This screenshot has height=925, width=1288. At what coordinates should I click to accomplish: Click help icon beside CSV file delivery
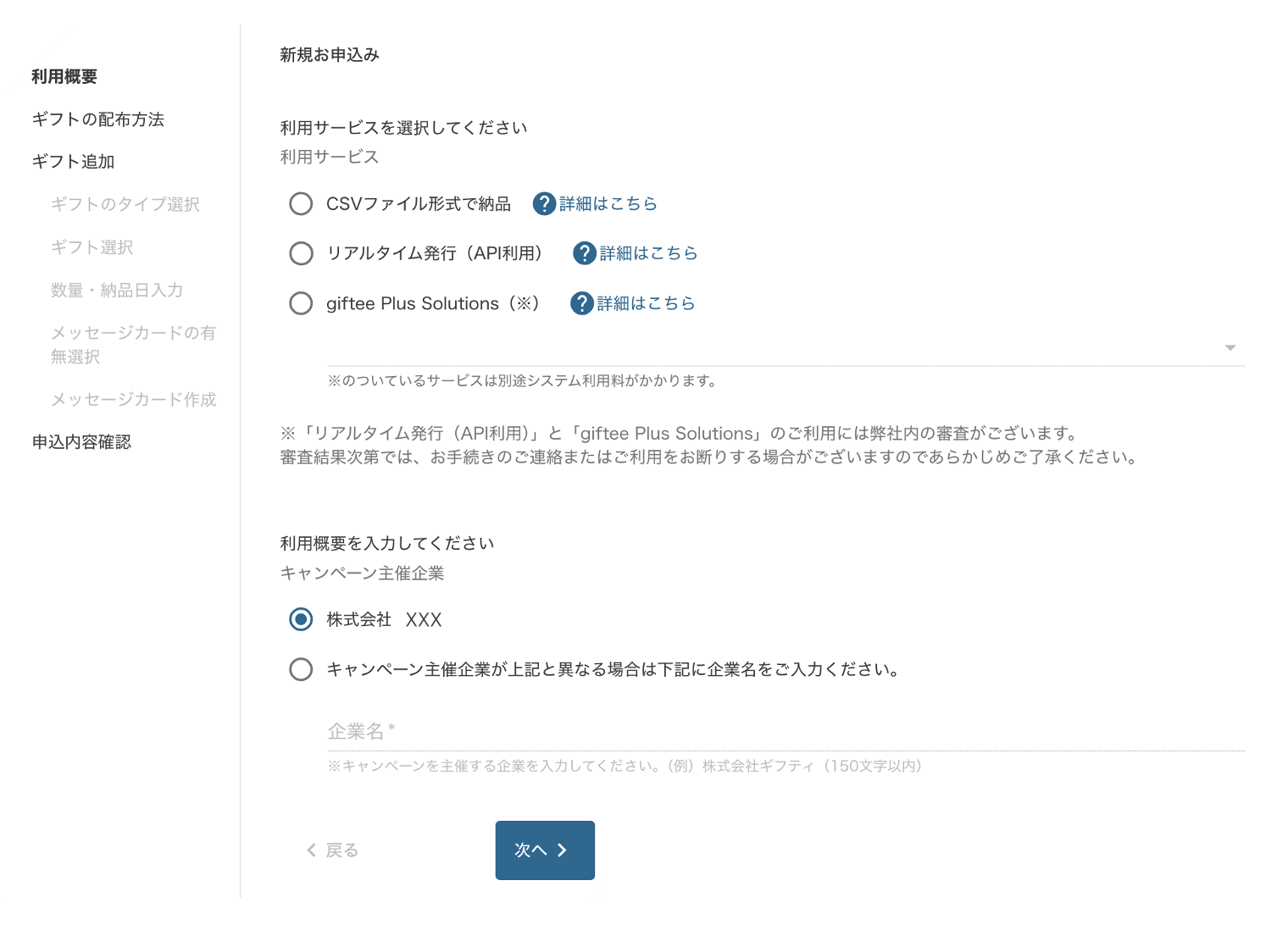[x=544, y=204]
